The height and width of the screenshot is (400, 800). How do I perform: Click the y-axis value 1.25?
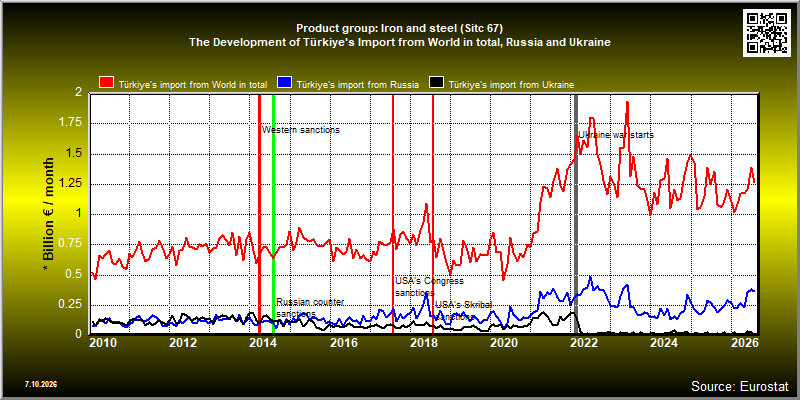tap(71, 183)
